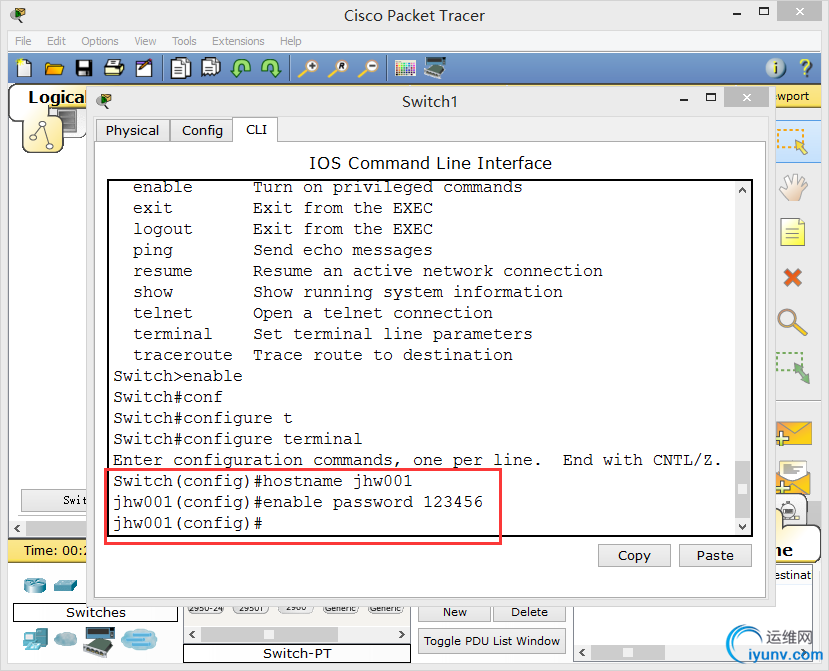Click the 'Switch>enable' line in CLI
Image resolution: width=829 pixels, height=671 pixels.
[178, 376]
